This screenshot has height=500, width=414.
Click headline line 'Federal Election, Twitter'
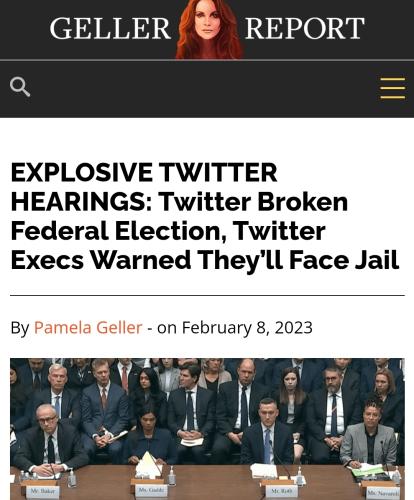point(168,231)
